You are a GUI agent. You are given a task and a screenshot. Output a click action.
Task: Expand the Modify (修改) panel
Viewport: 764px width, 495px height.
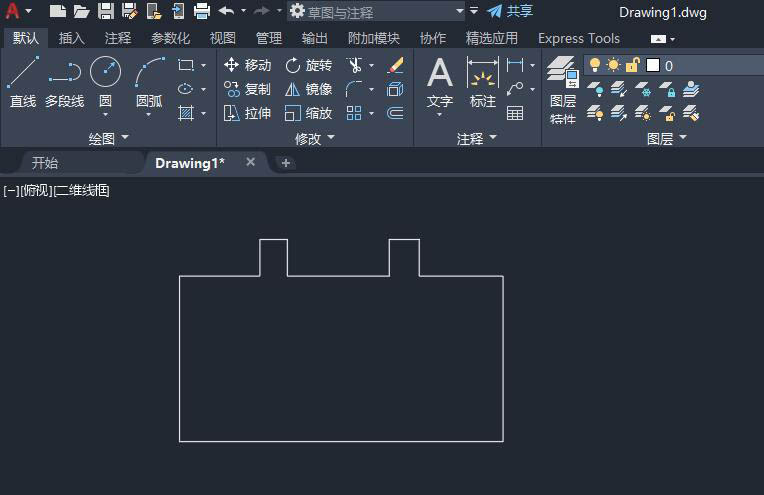[x=314, y=138]
